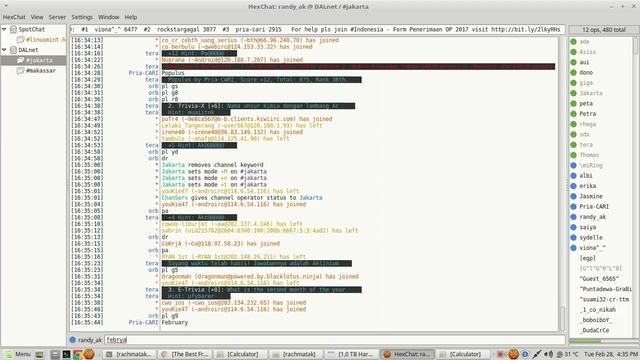Open the Help menu
Viewport: 640px width, 360px height.
click(x=131, y=17)
